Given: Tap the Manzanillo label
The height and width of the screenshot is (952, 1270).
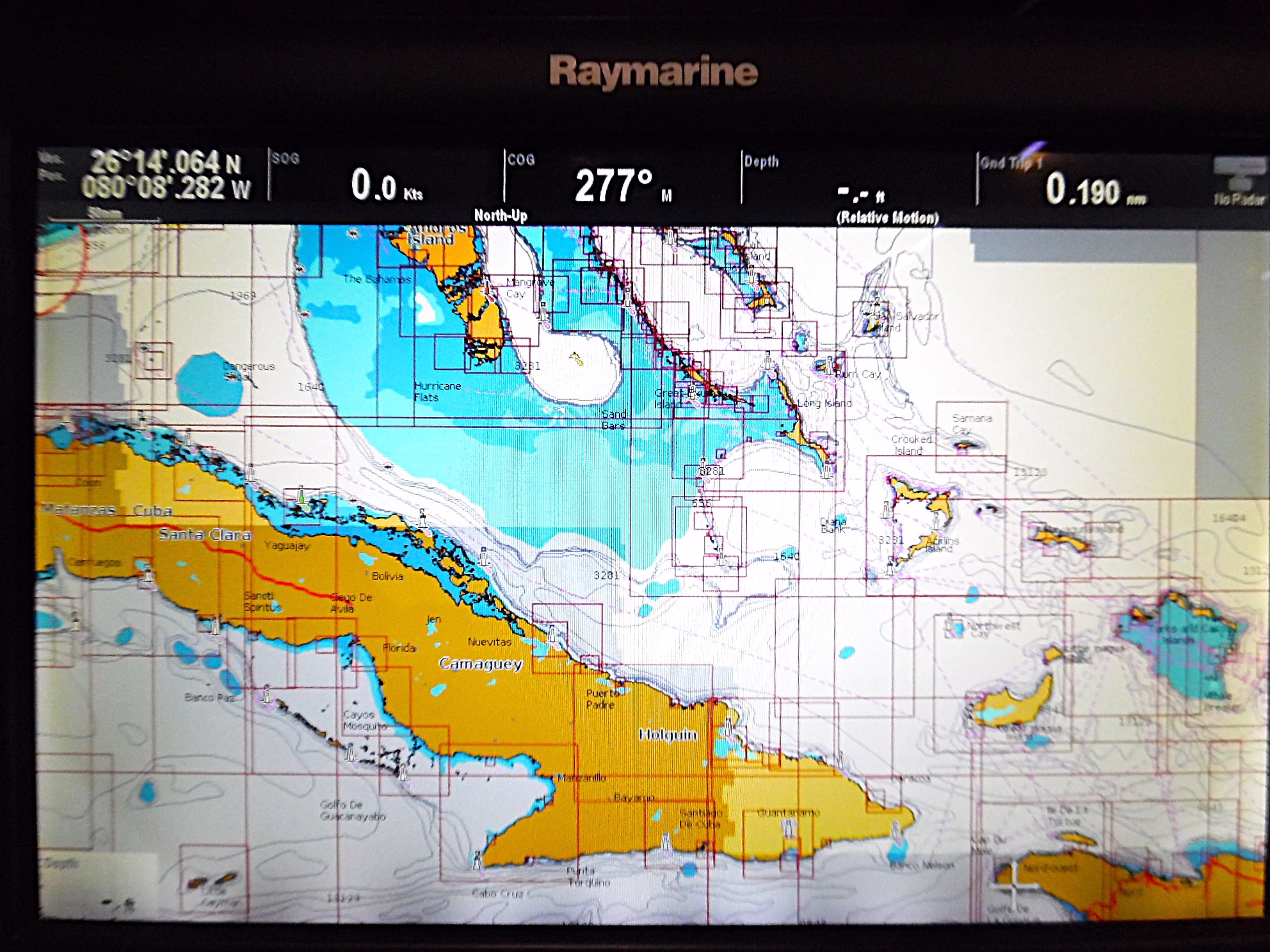Looking at the screenshot, I should coord(581,778).
